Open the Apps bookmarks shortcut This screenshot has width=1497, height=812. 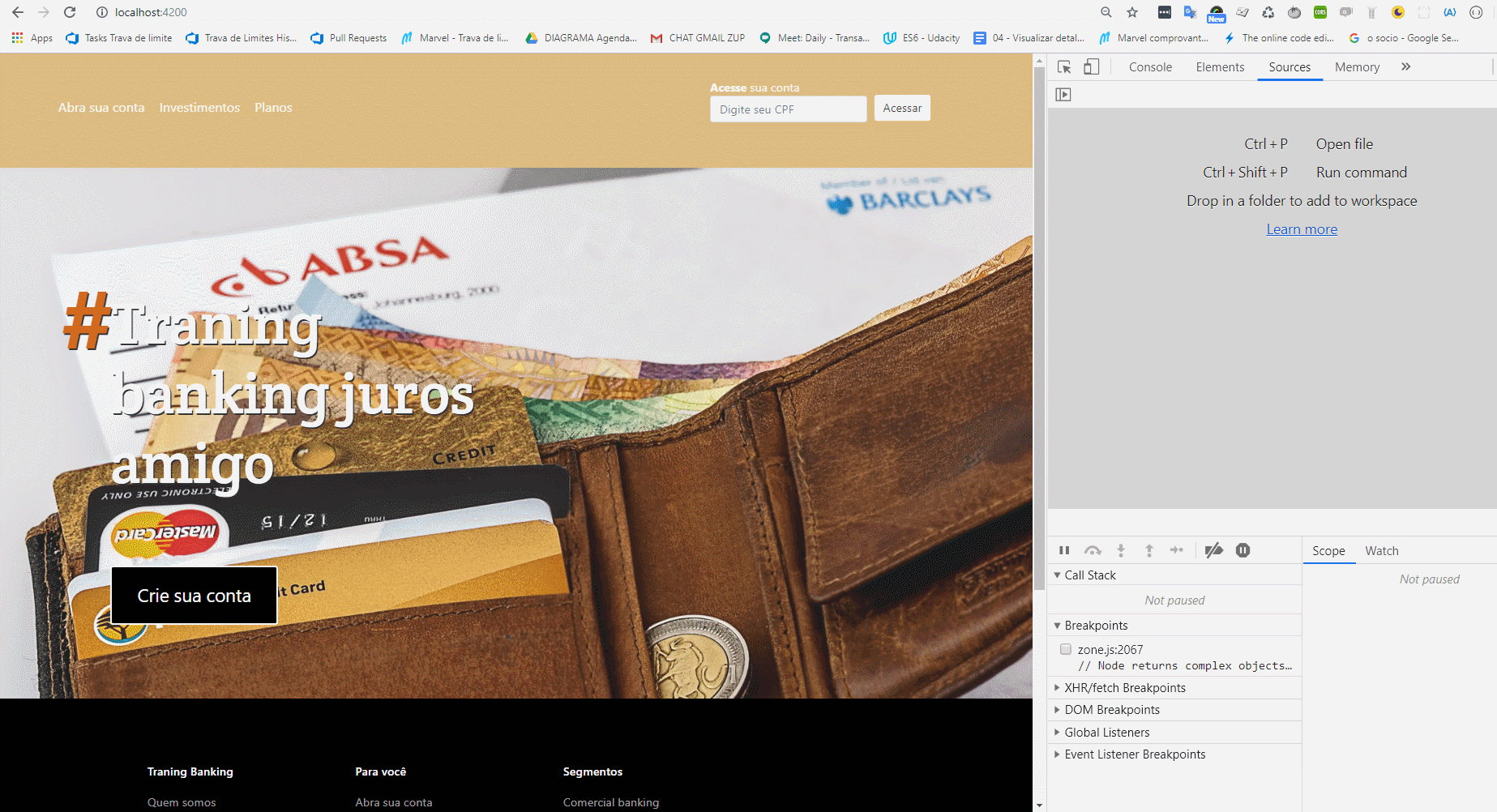(32, 38)
